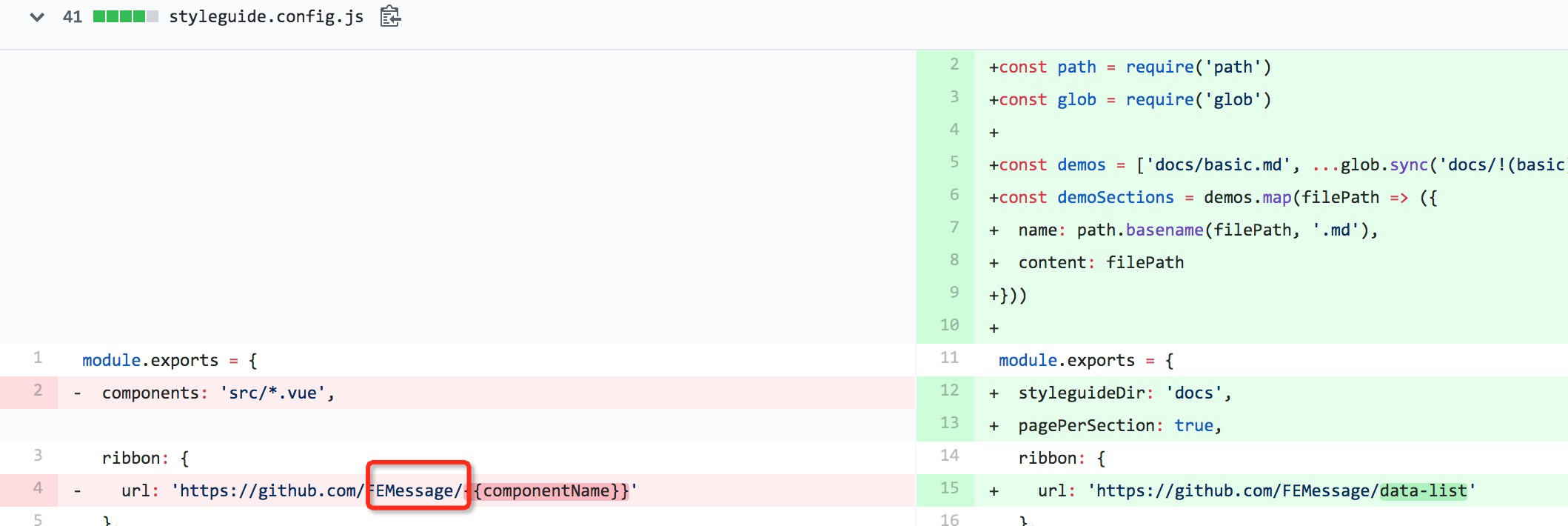Viewport: 1568px width, 526px height.
Task: Select right-side line number 9
Action: [x=954, y=293]
